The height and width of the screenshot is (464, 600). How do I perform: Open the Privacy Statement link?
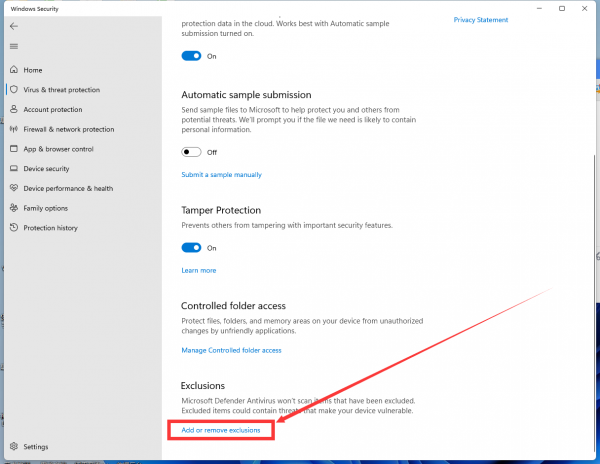pos(481,20)
